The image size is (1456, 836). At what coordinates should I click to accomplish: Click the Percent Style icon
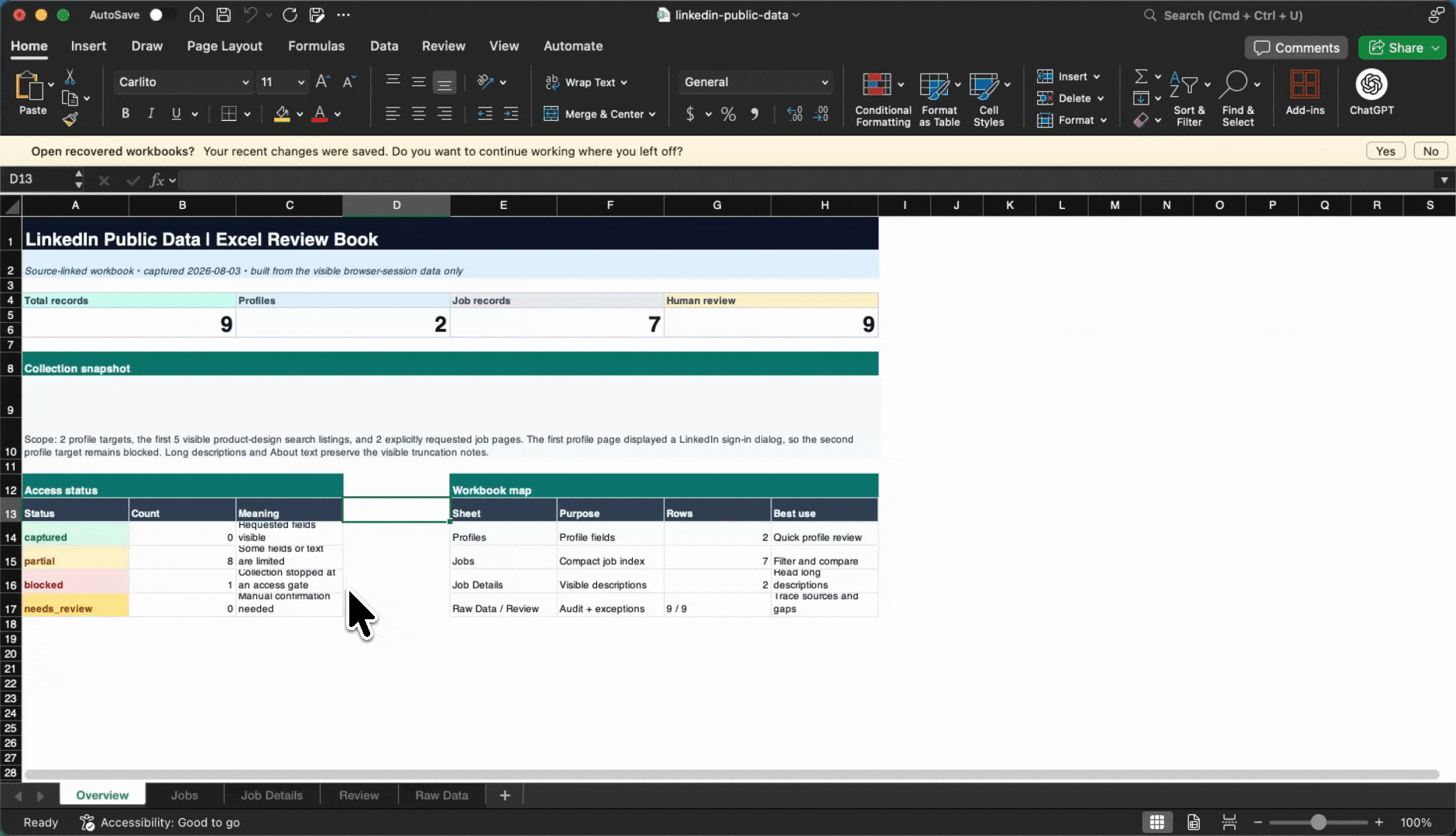(x=728, y=115)
